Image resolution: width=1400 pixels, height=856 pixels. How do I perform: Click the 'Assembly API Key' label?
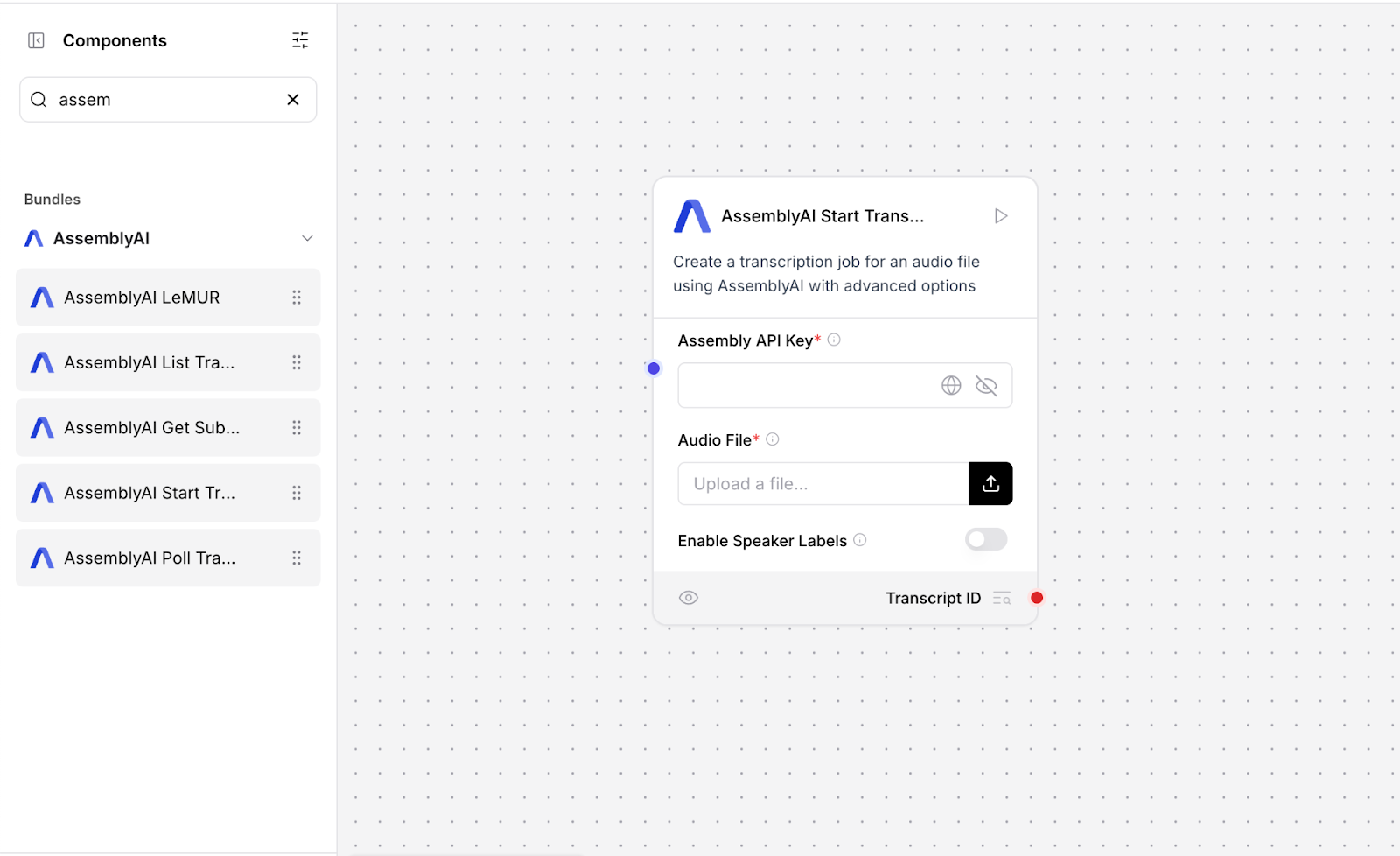(745, 340)
